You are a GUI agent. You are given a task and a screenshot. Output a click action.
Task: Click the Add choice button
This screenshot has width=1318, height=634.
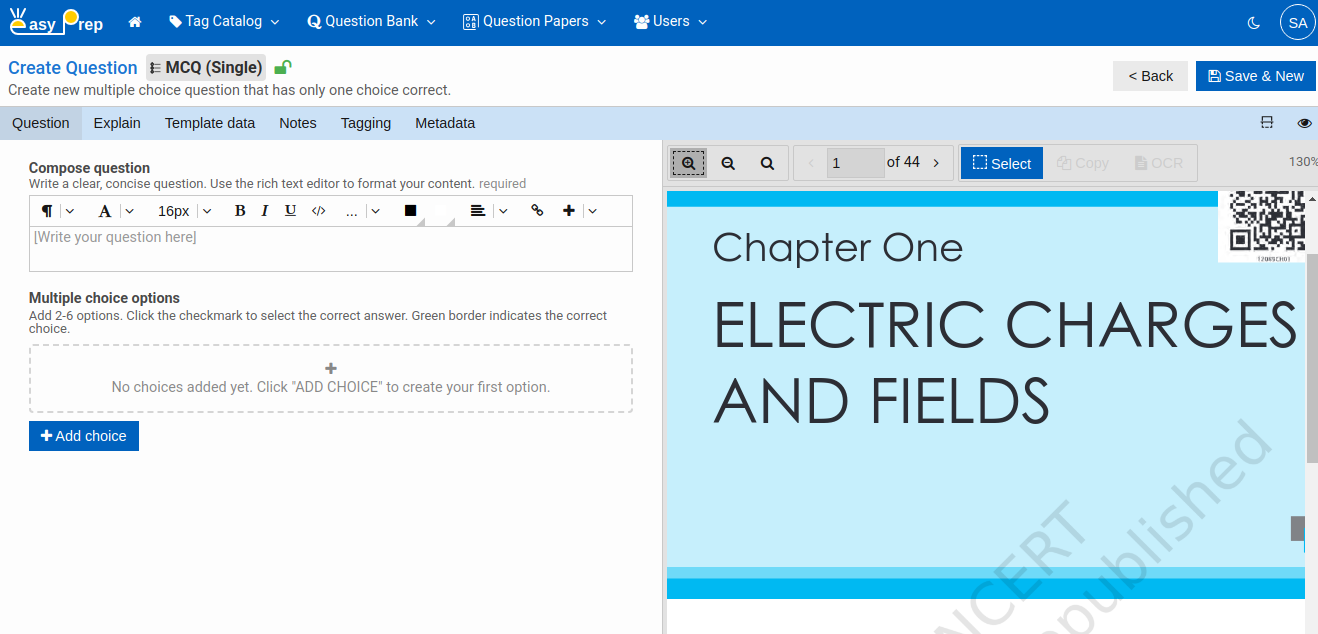click(x=83, y=436)
